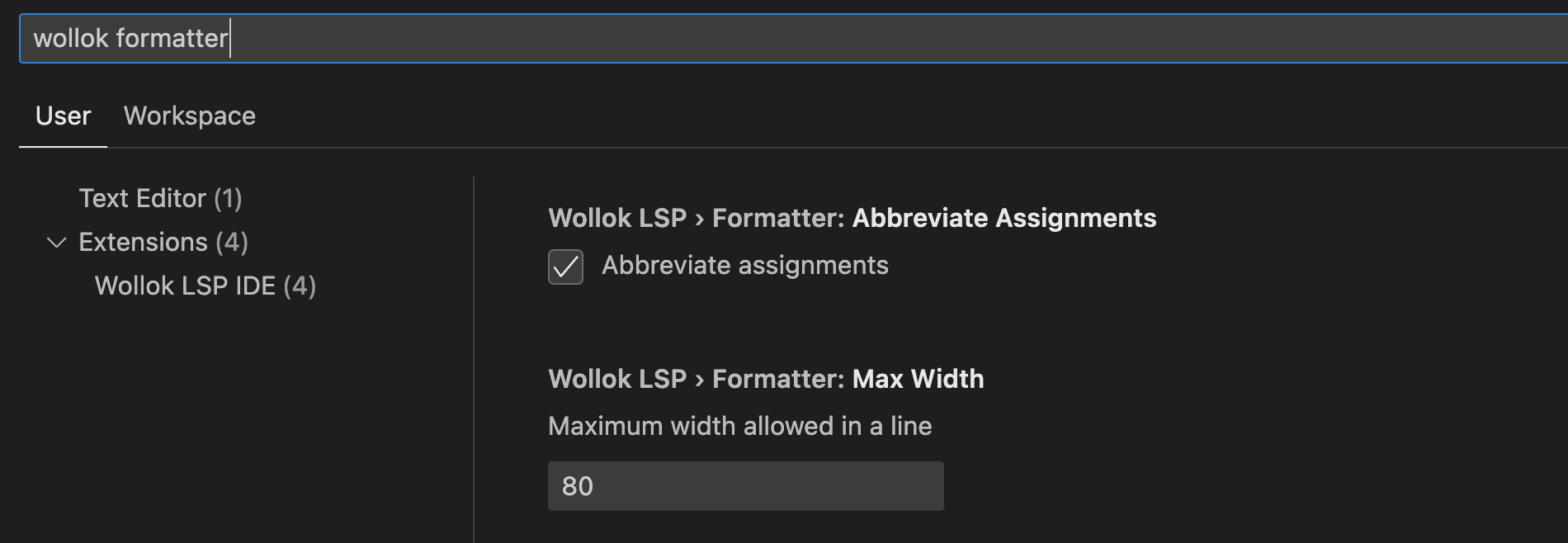Click the count "(1)" beside Text Editor
The width and height of the screenshot is (1568, 543).
(228, 198)
